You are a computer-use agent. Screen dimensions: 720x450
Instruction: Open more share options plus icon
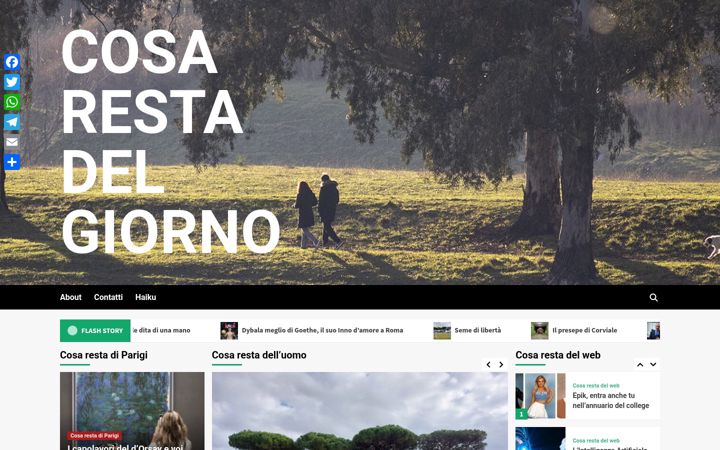point(12,162)
